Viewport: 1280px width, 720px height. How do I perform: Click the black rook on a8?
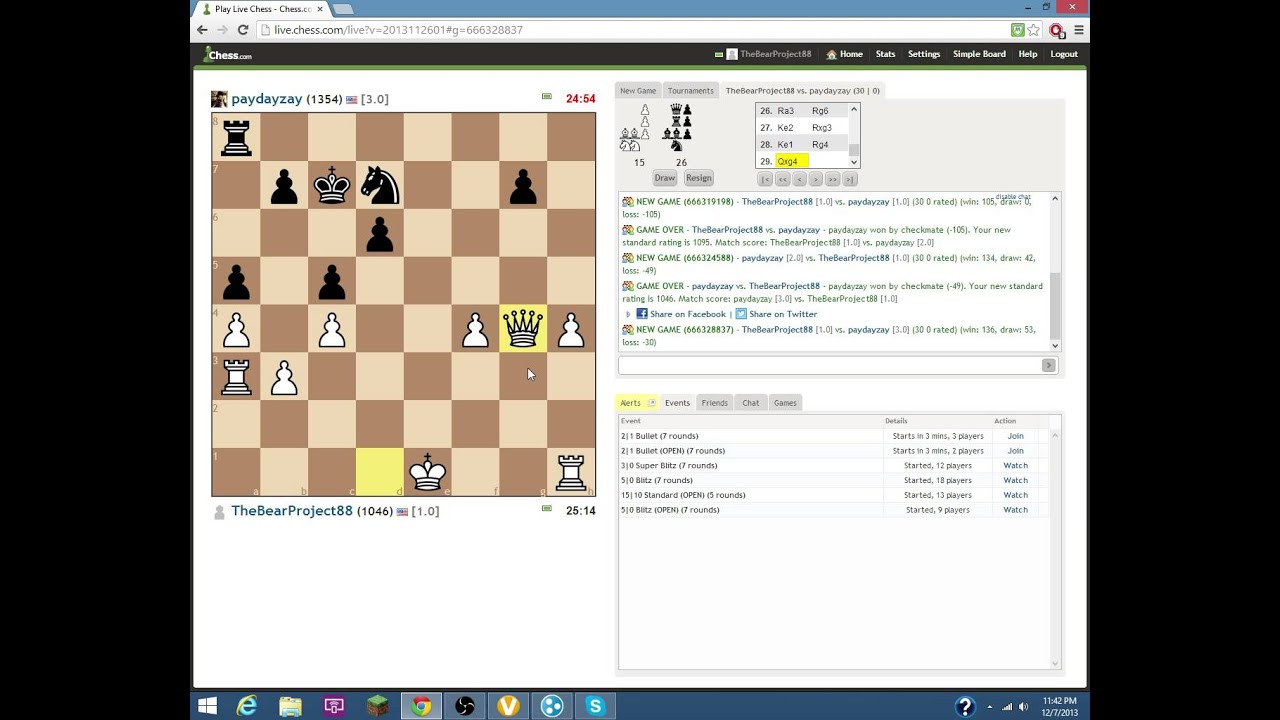click(236, 136)
